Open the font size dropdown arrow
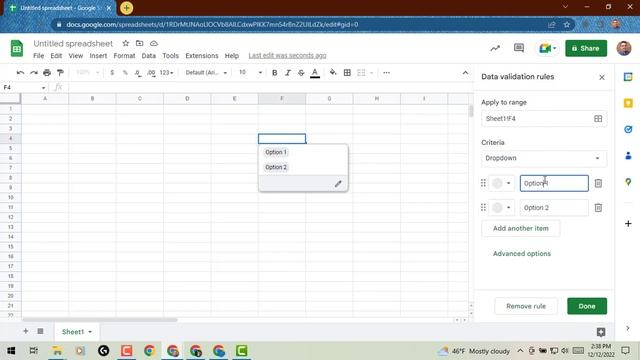The height and width of the screenshot is (360, 640). point(260,73)
